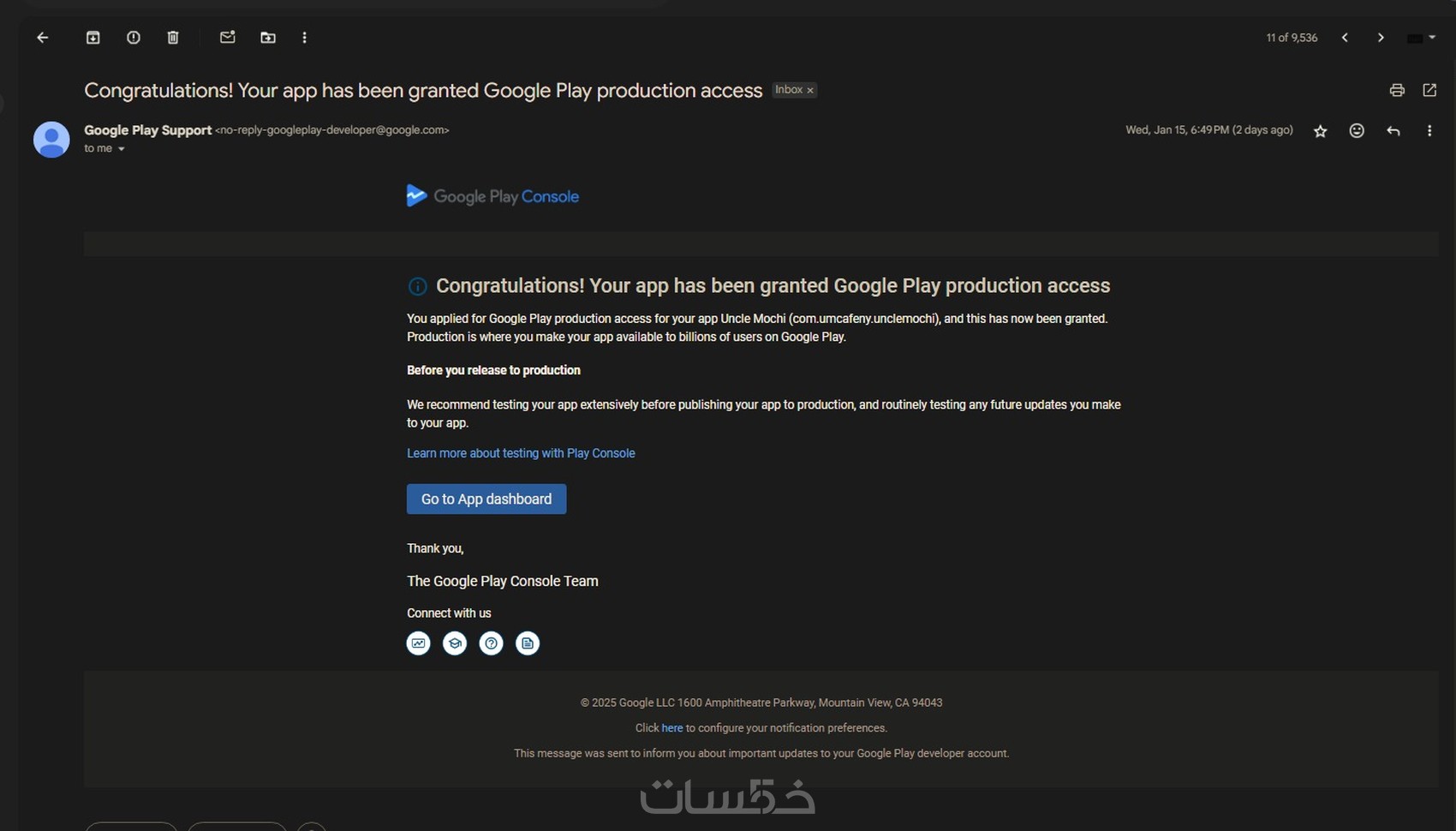Open email in a new window

pyautogui.click(x=1429, y=90)
